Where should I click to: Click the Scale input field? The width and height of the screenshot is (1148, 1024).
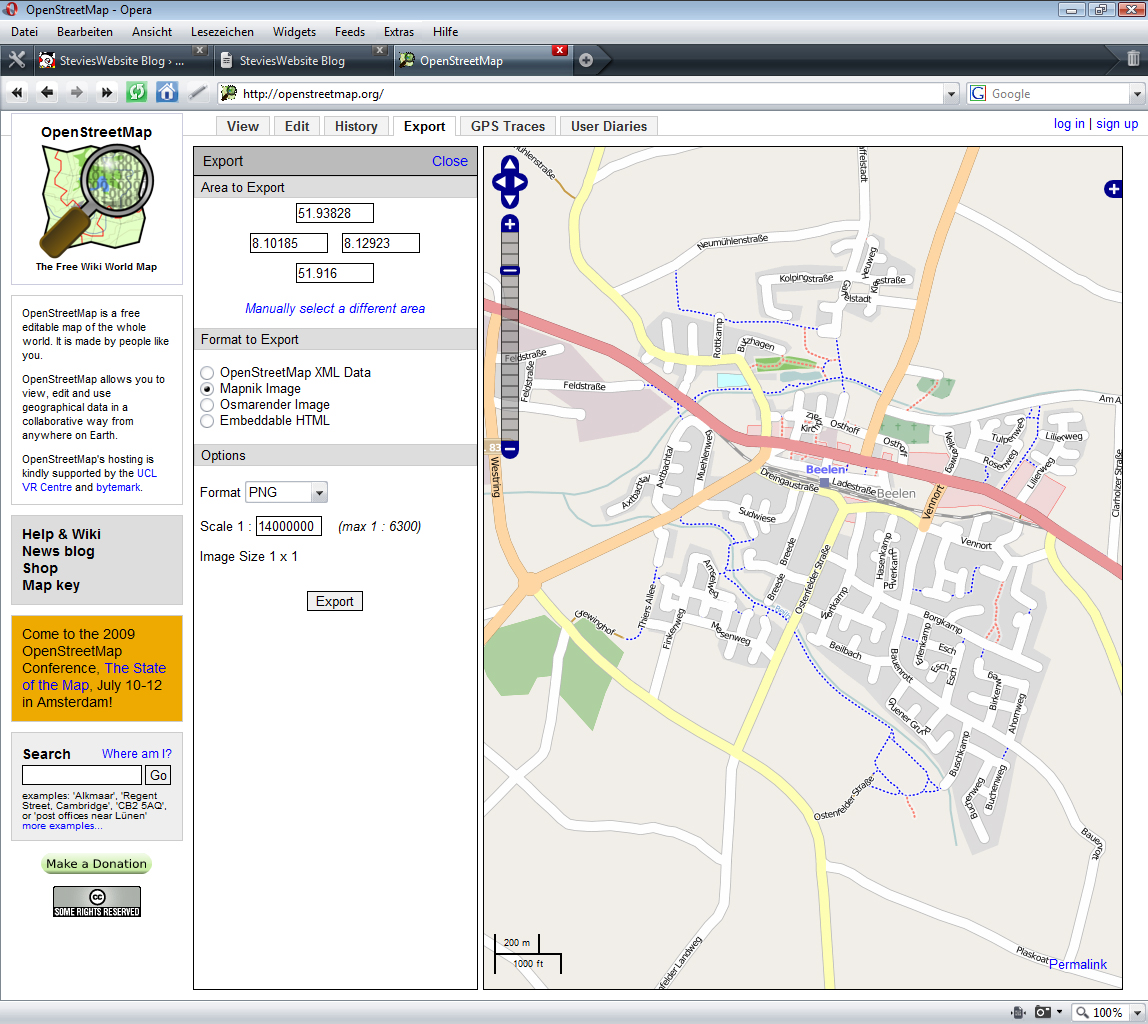pos(288,526)
